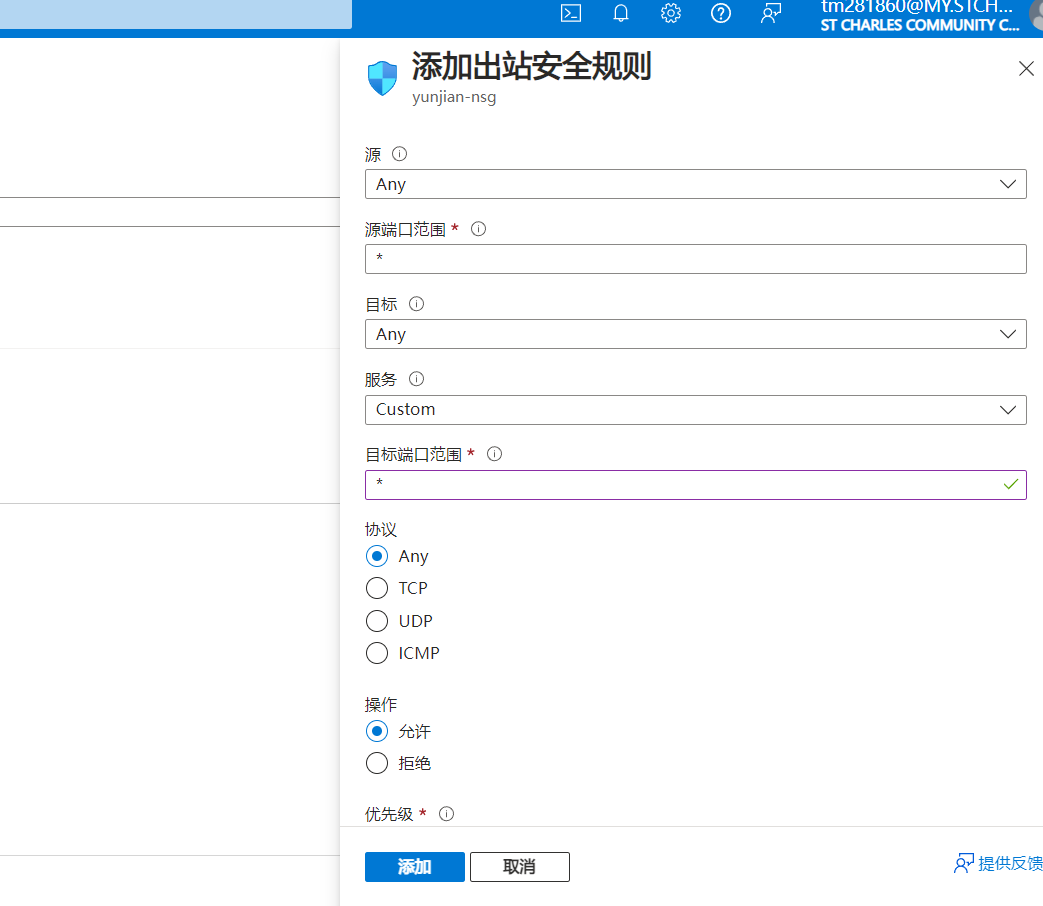This screenshot has height=906, width=1043.
Task: Open the 源 dropdown showing Any
Action: point(696,184)
